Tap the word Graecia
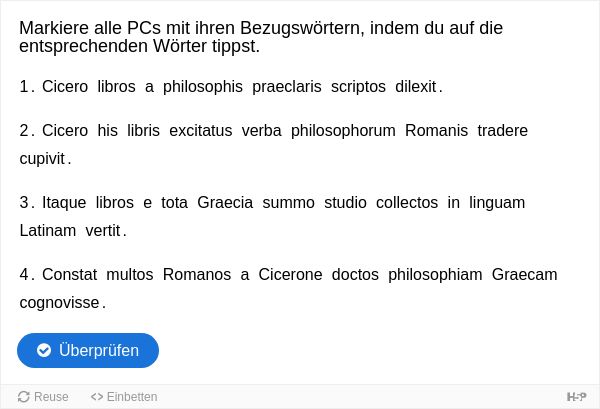600x409 pixels. pos(225,202)
